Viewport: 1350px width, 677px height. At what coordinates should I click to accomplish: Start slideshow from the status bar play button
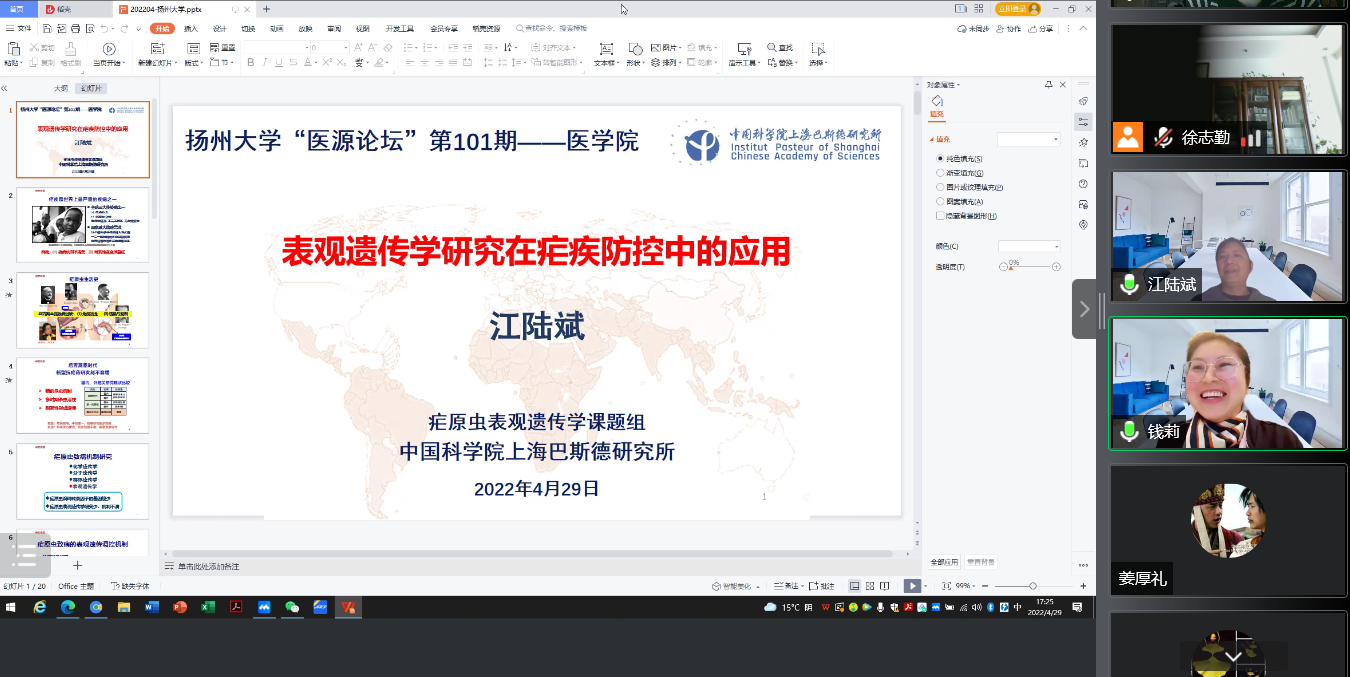[911, 586]
